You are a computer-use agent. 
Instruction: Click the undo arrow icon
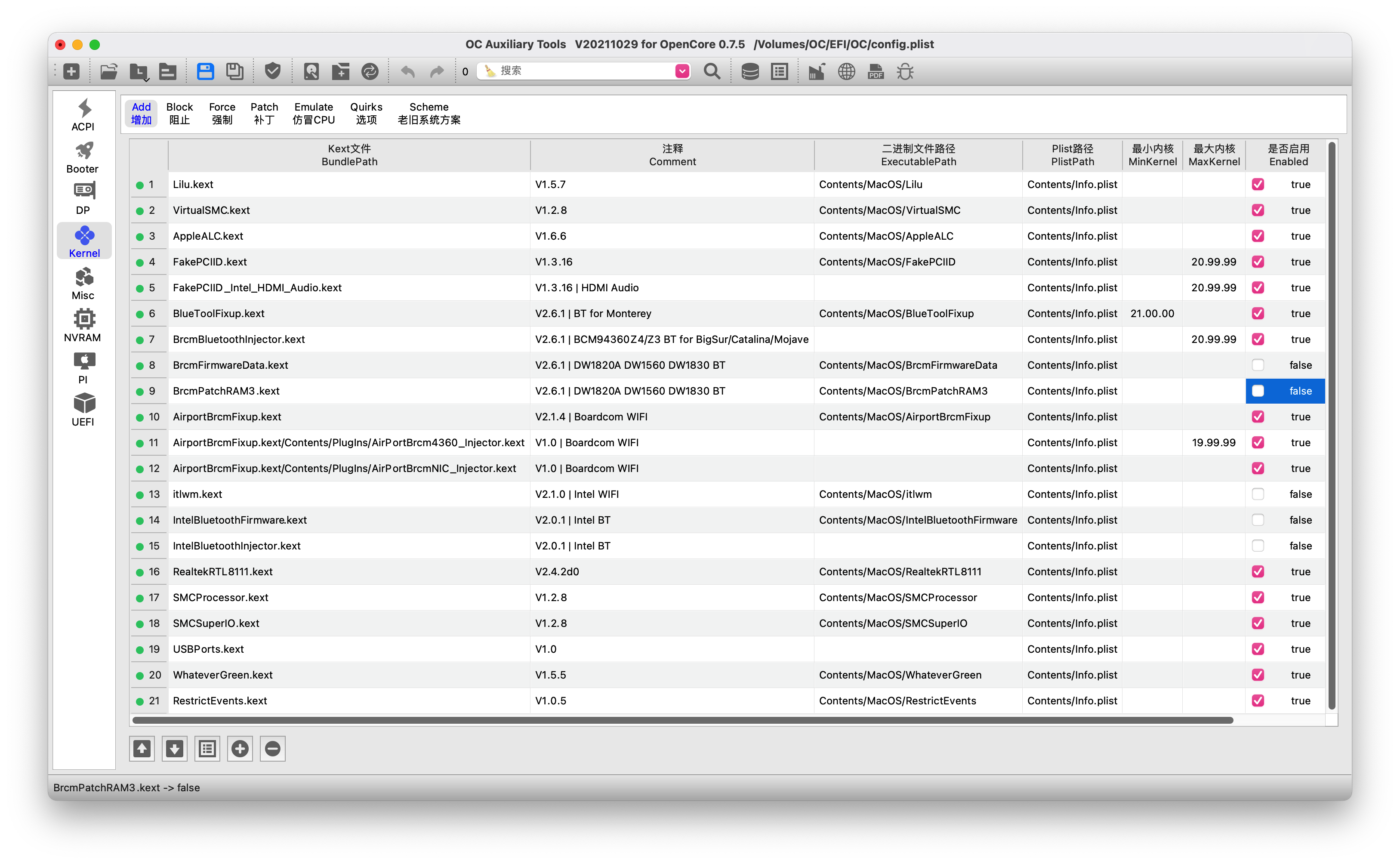point(408,71)
